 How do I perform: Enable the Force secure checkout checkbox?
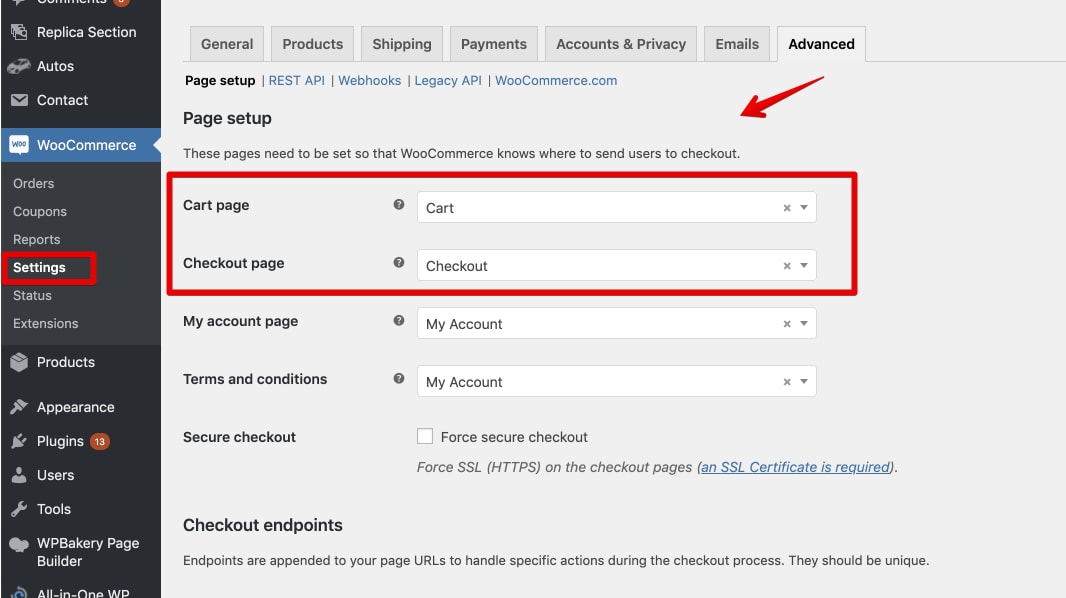[x=425, y=436]
